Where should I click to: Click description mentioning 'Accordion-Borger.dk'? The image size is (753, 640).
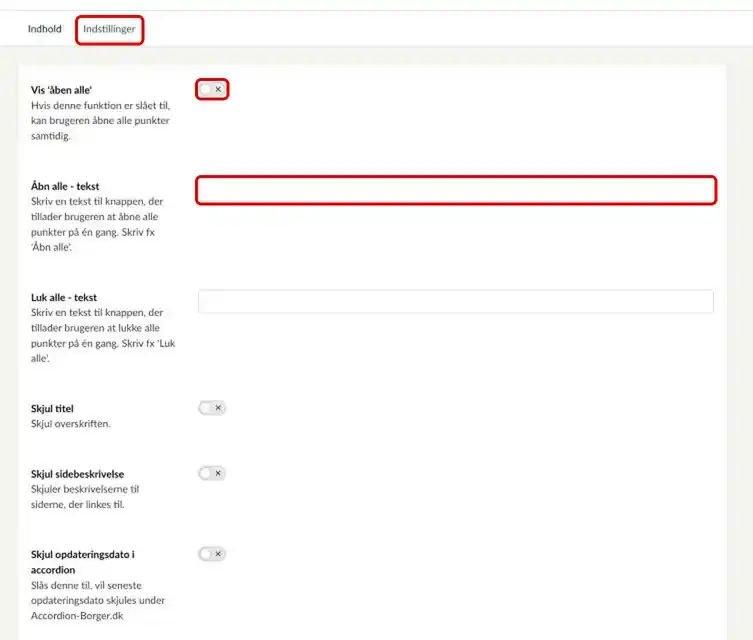click(x=98, y=600)
